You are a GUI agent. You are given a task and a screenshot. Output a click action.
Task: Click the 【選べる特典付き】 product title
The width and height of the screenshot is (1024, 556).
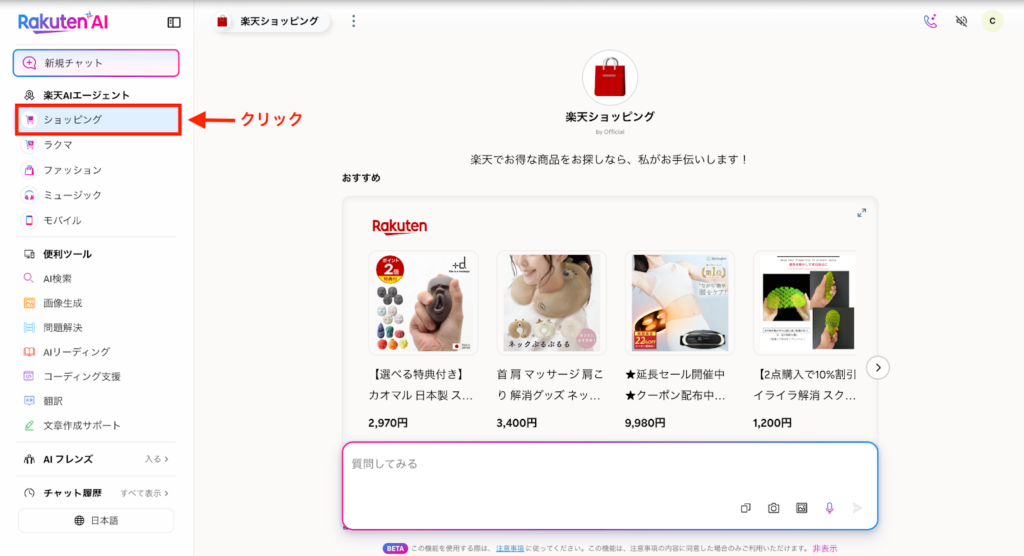[420, 385]
